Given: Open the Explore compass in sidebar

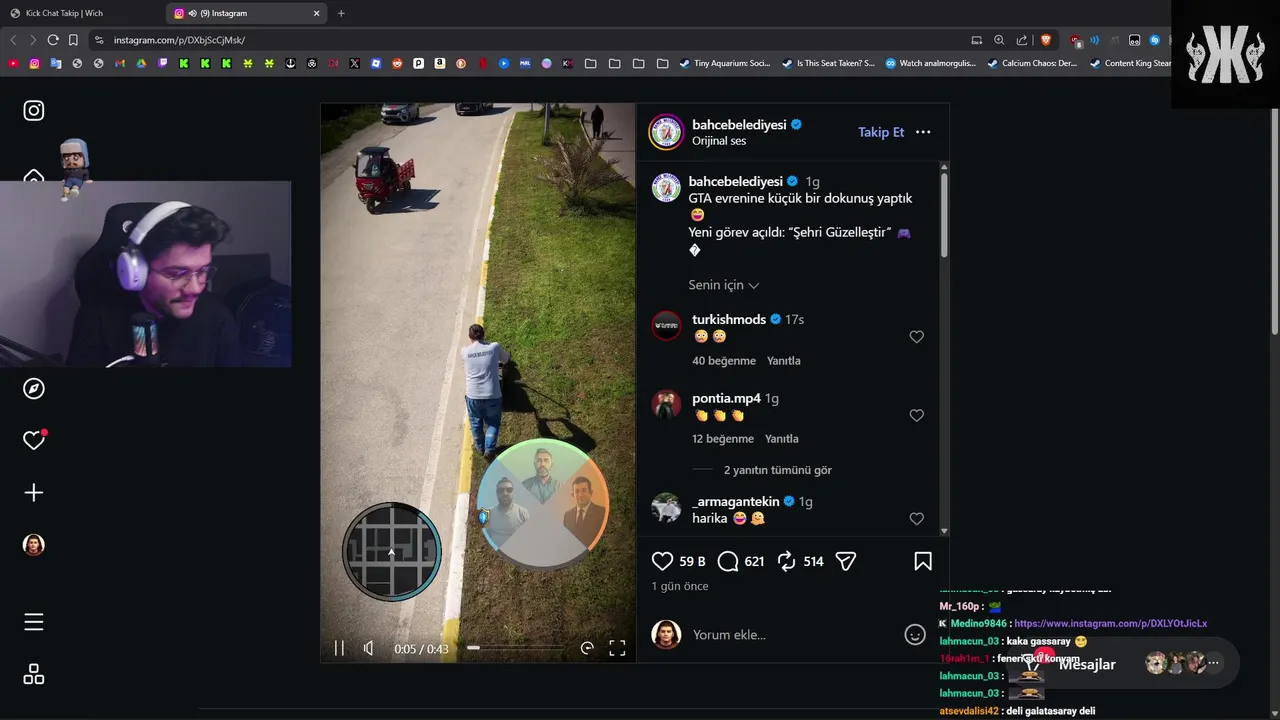Looking at the screenshot, I should point(34,389).
